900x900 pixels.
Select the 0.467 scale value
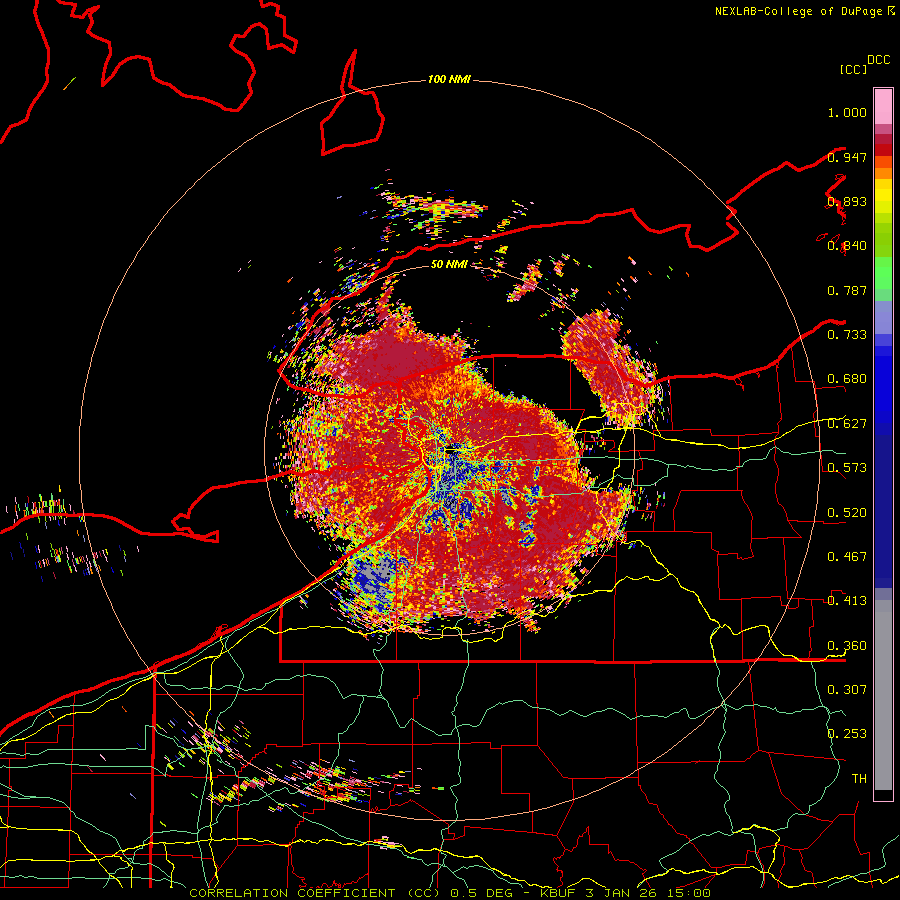click(x=847, y=556)
